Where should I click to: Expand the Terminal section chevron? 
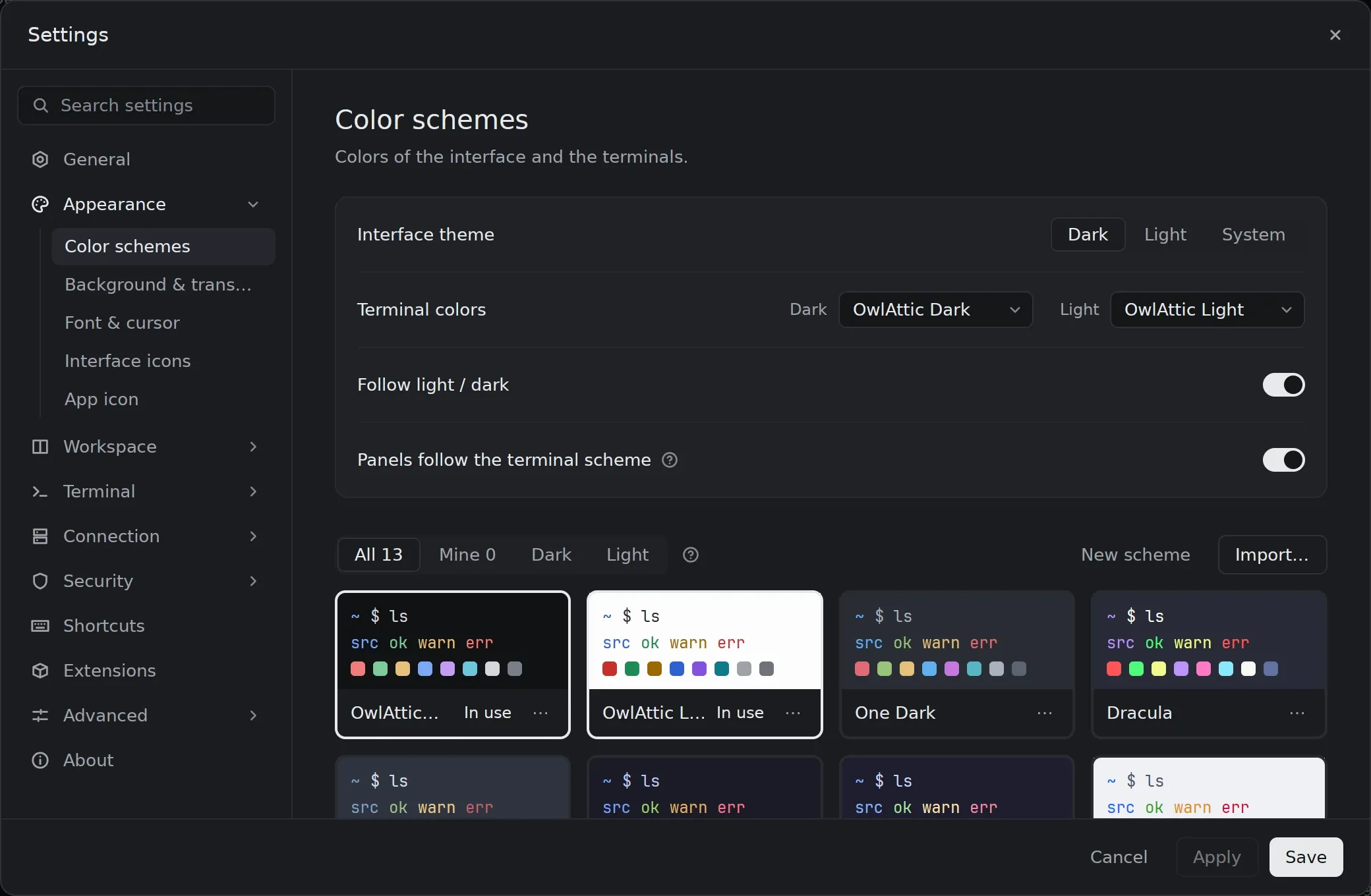253,491
